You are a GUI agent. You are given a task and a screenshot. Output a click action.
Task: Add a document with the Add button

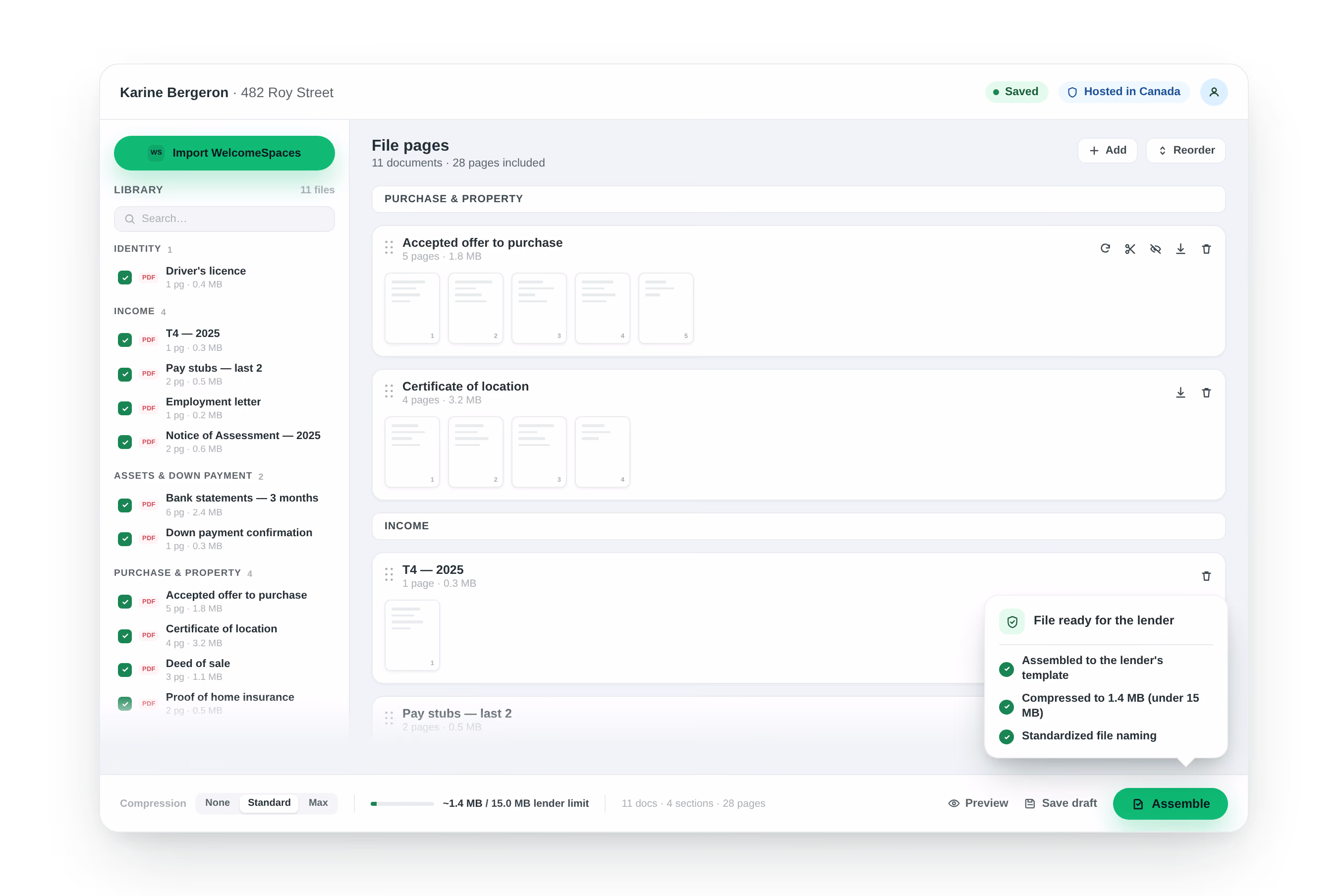click(1107, 150)
